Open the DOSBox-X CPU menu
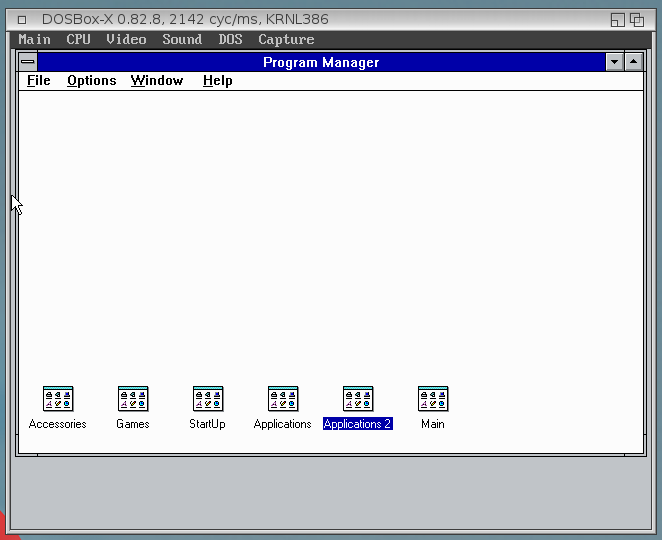This screenshot has width=662, height=540. click(78, 40)
